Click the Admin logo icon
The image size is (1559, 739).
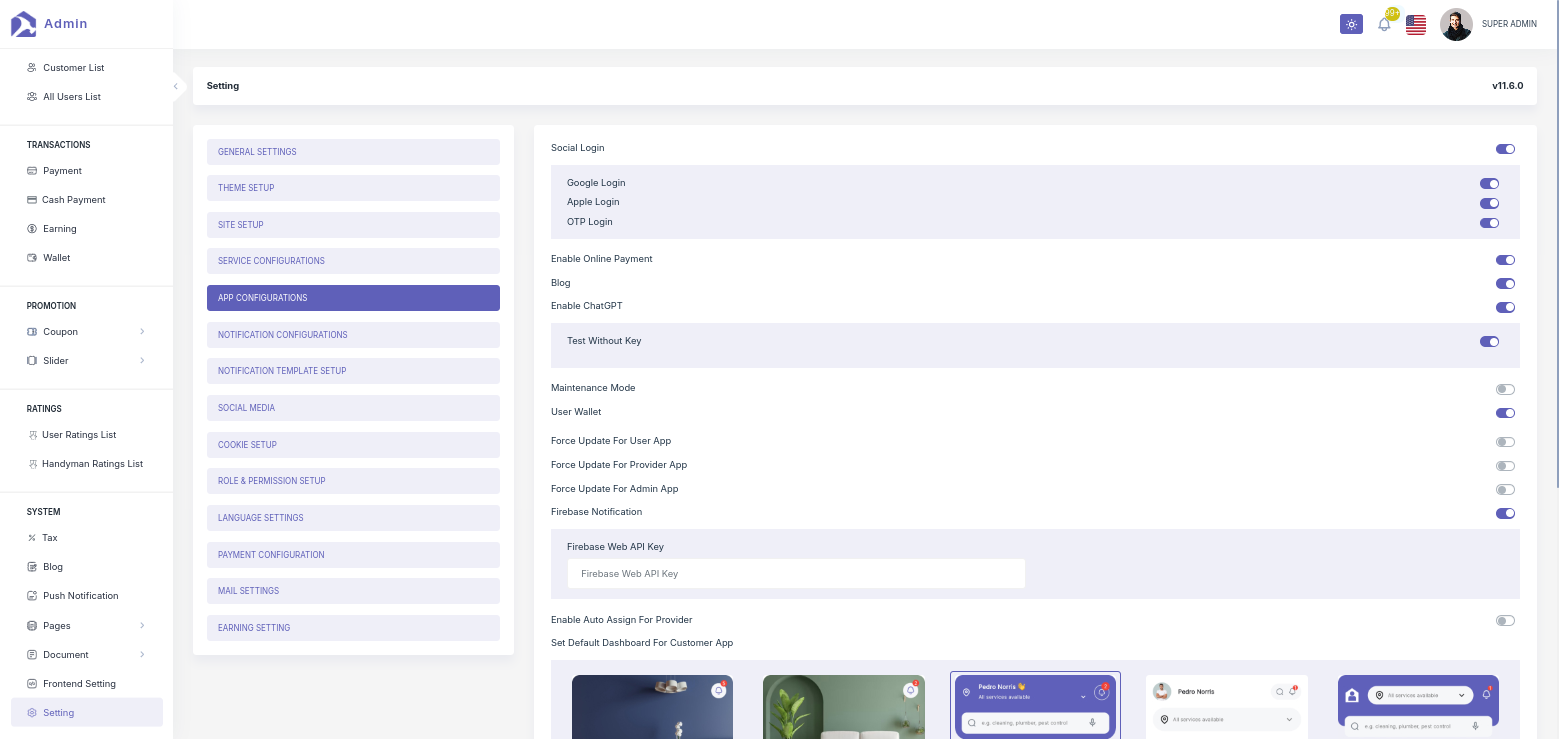coord(23,24)
